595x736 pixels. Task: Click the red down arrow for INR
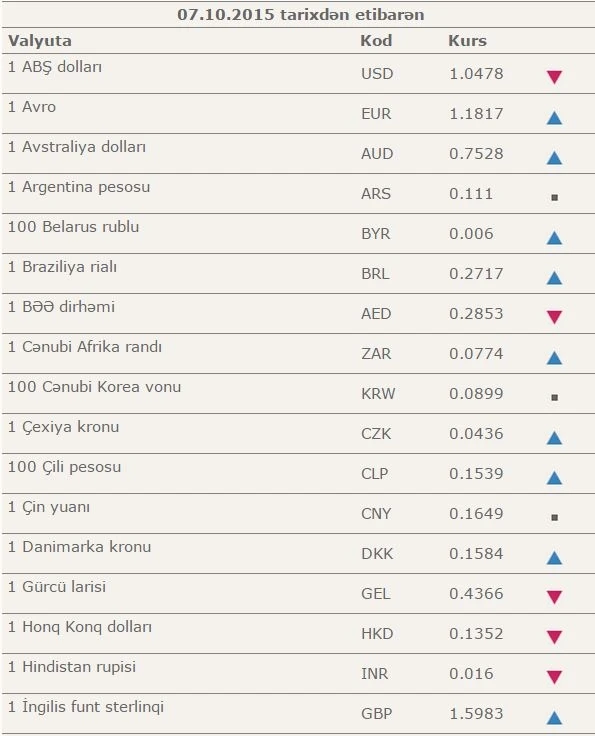(554, 677)
